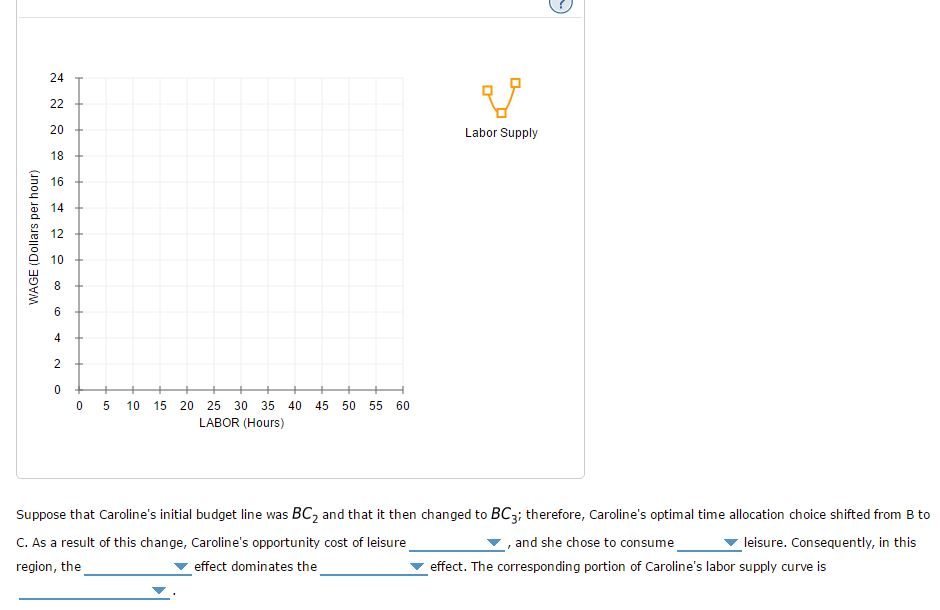
Task: Click the top-right square of the Labor Supply icon
Action: click(516, 82)
